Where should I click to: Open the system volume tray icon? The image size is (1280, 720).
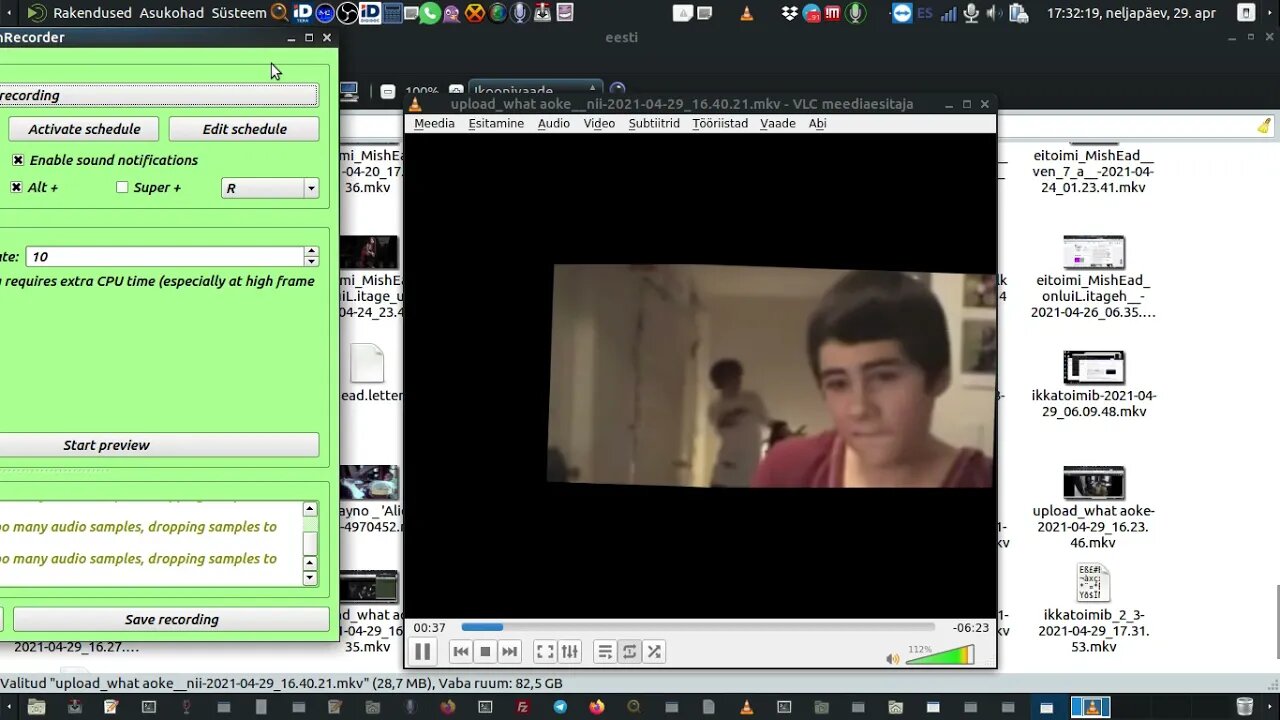click(x=994, y=13)
